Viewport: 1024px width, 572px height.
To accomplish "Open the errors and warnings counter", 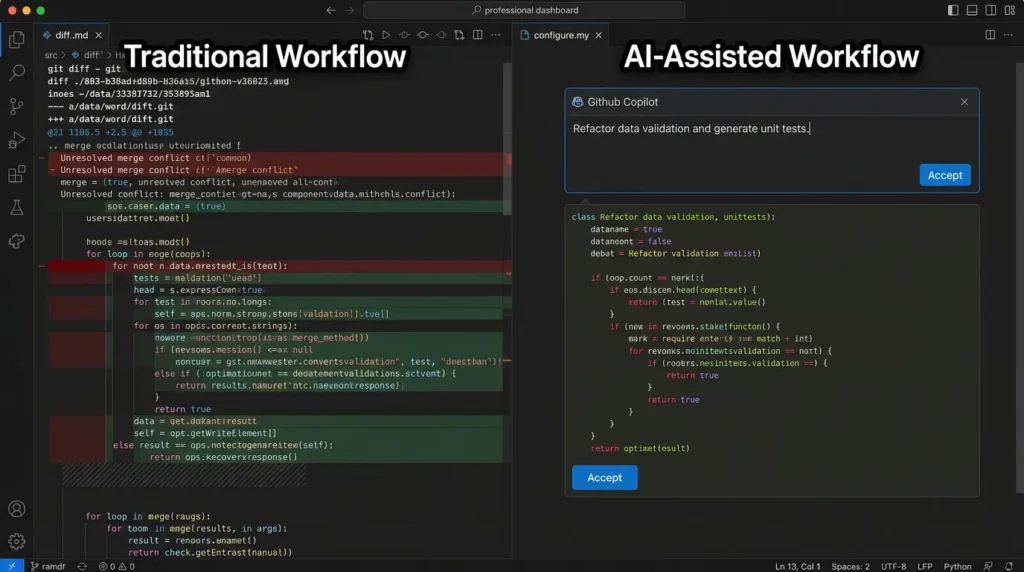I will tap(116, 566).
